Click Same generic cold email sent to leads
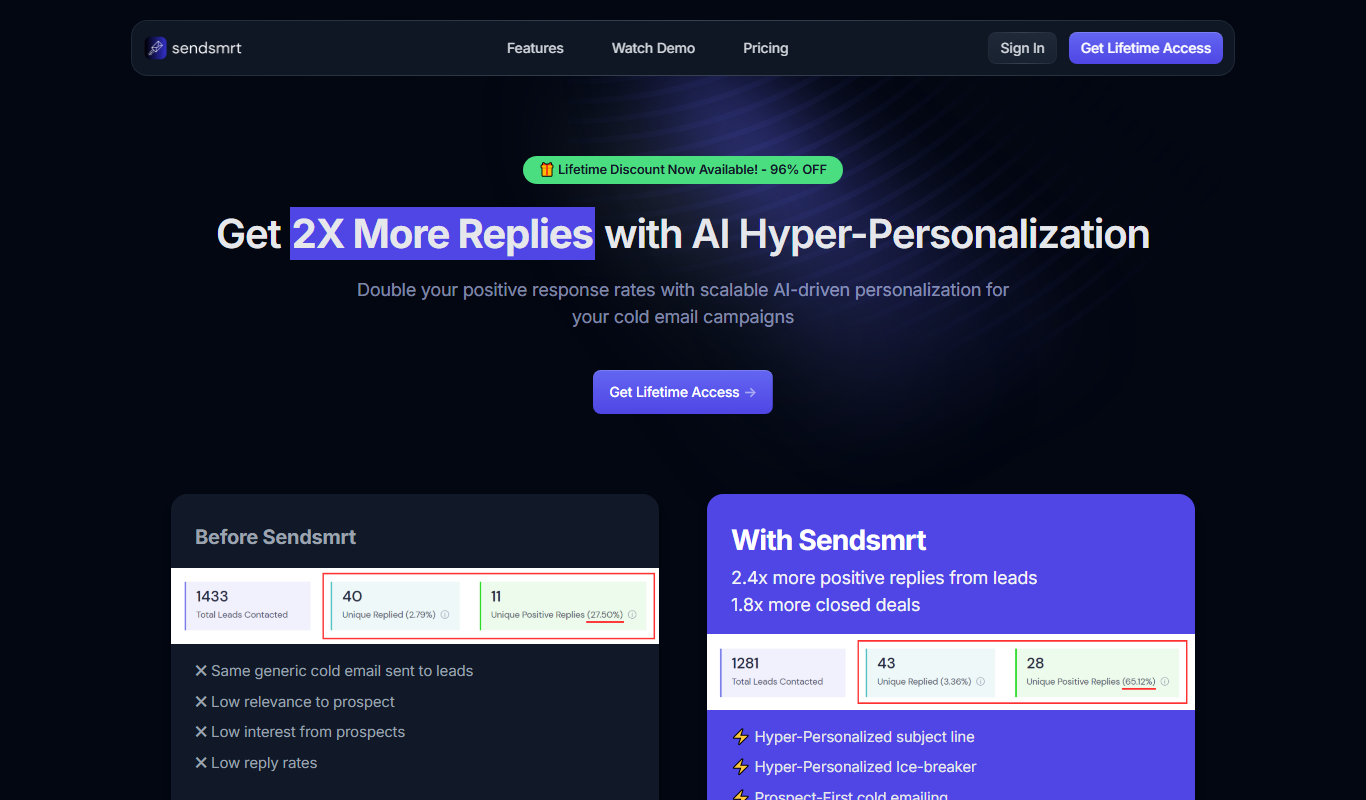The height and width of the screenshot is (800, 1366). click(342, 671)
